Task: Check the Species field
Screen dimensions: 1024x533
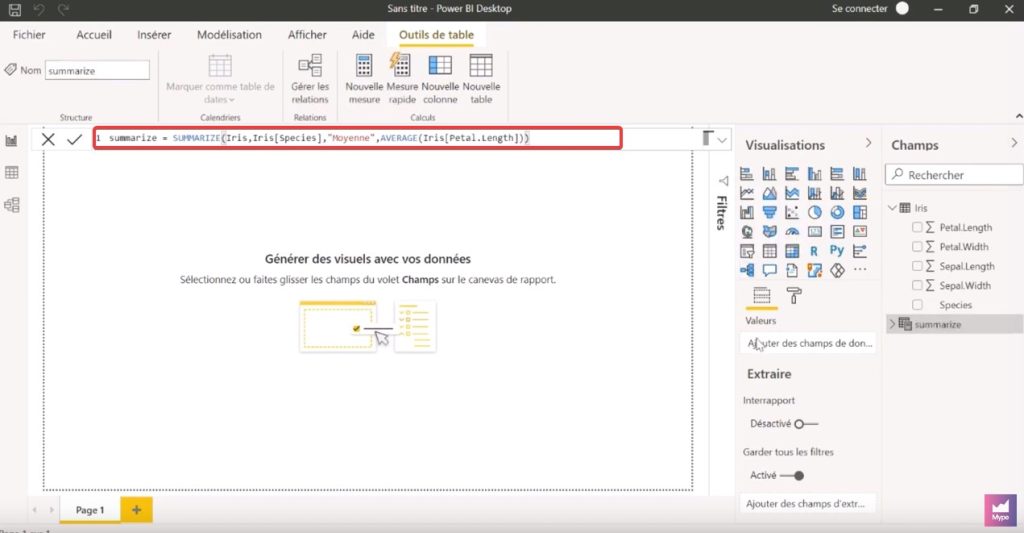Action: (917, 305)
